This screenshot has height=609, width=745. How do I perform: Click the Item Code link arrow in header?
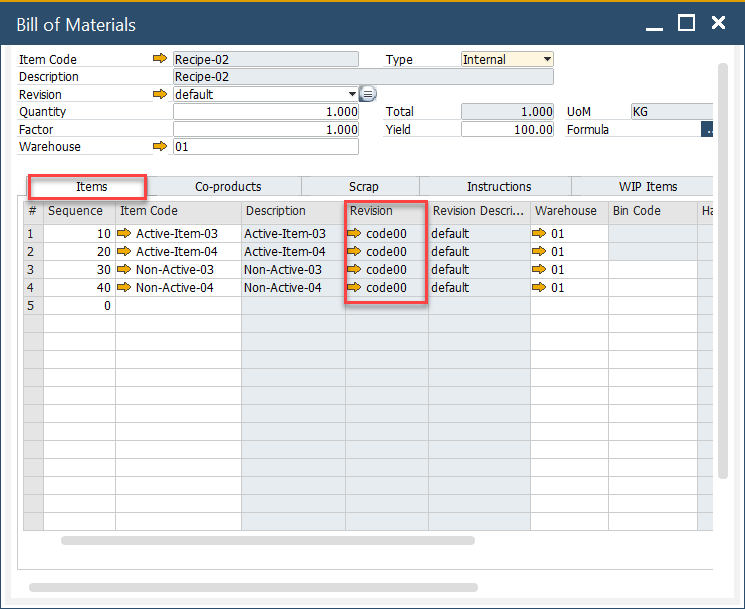160,60
